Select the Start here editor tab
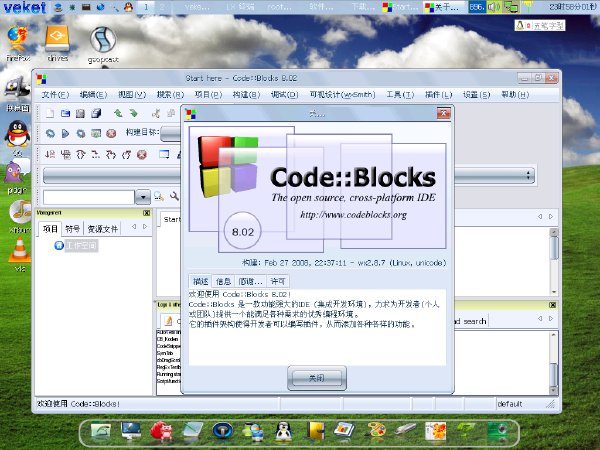The width and height of the screenshot is (600, 450). (171, 219)
